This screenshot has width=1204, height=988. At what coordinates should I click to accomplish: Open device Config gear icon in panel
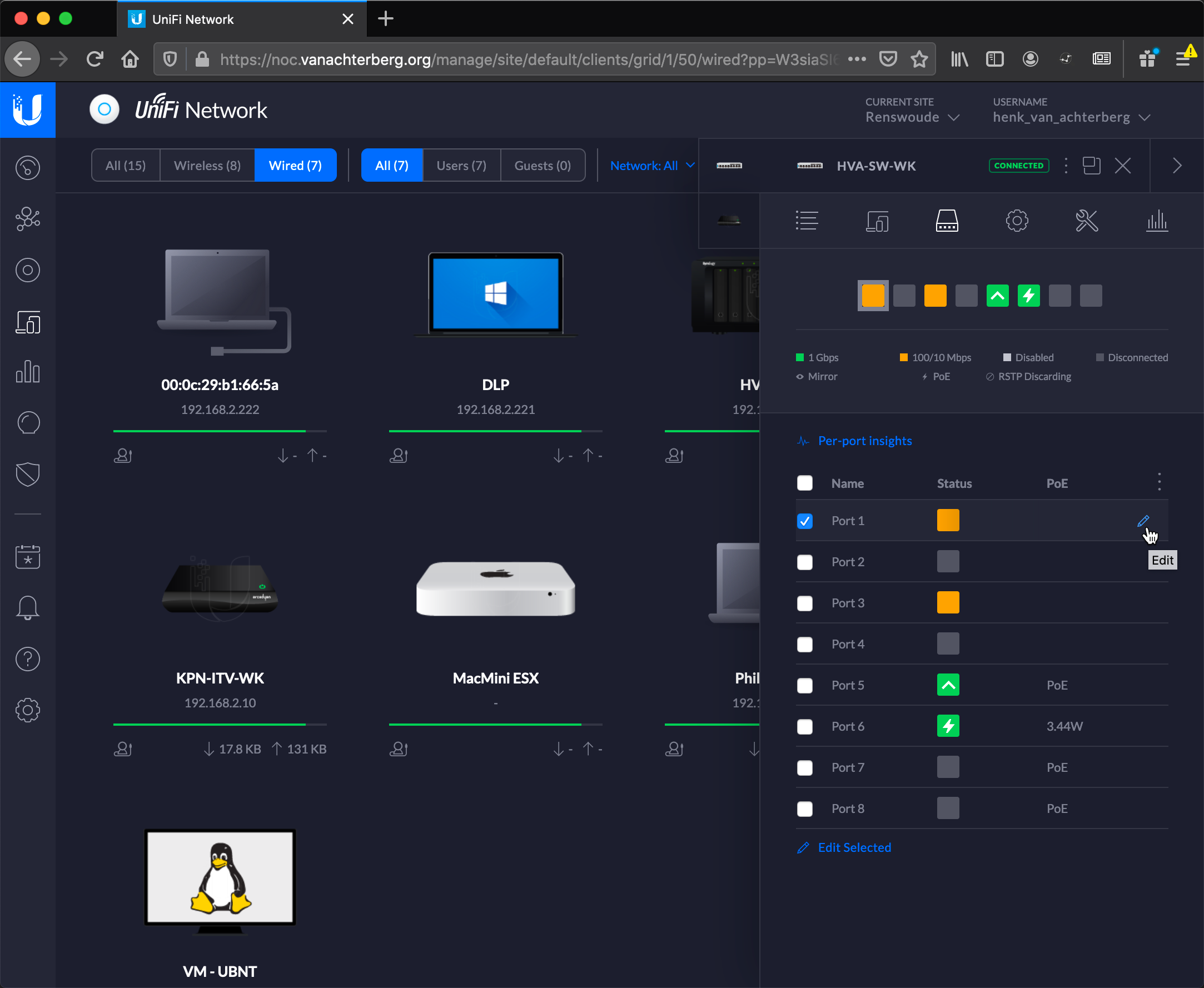point(1017,221)
